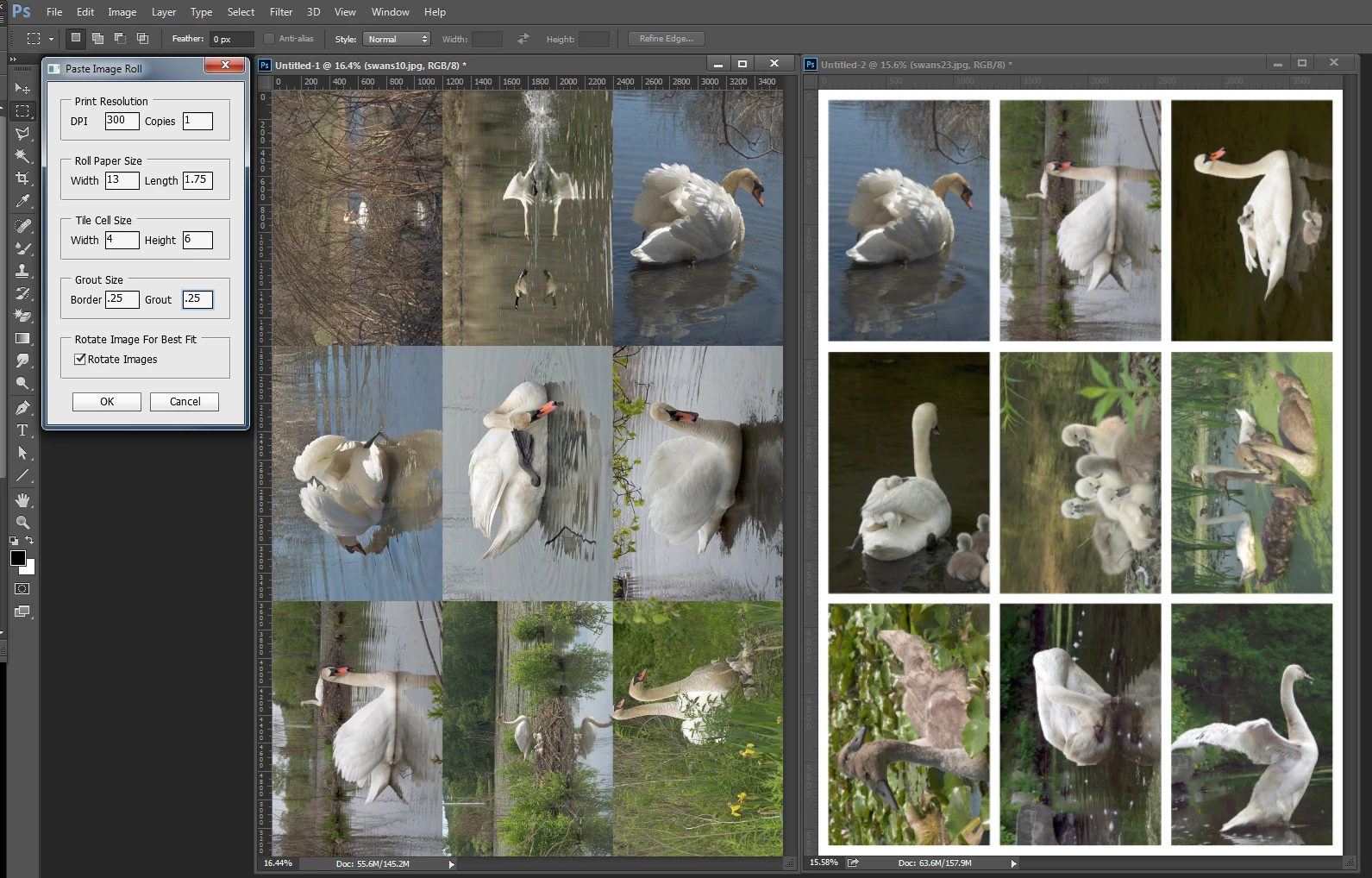Screen dimensions: 1372x878
Task: Swap foreground and background colors
Action: [x=30, y=541]
